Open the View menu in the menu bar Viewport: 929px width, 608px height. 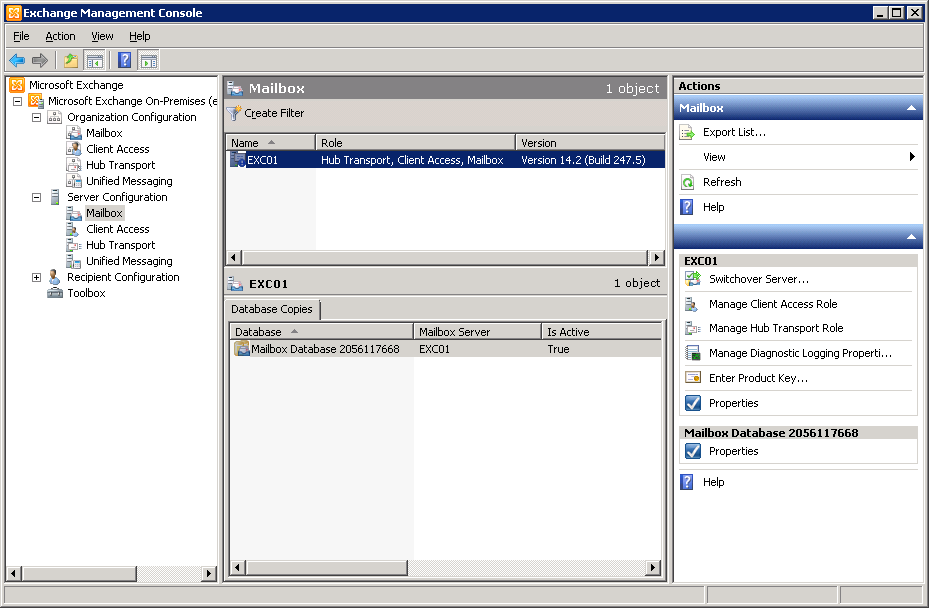102,36
